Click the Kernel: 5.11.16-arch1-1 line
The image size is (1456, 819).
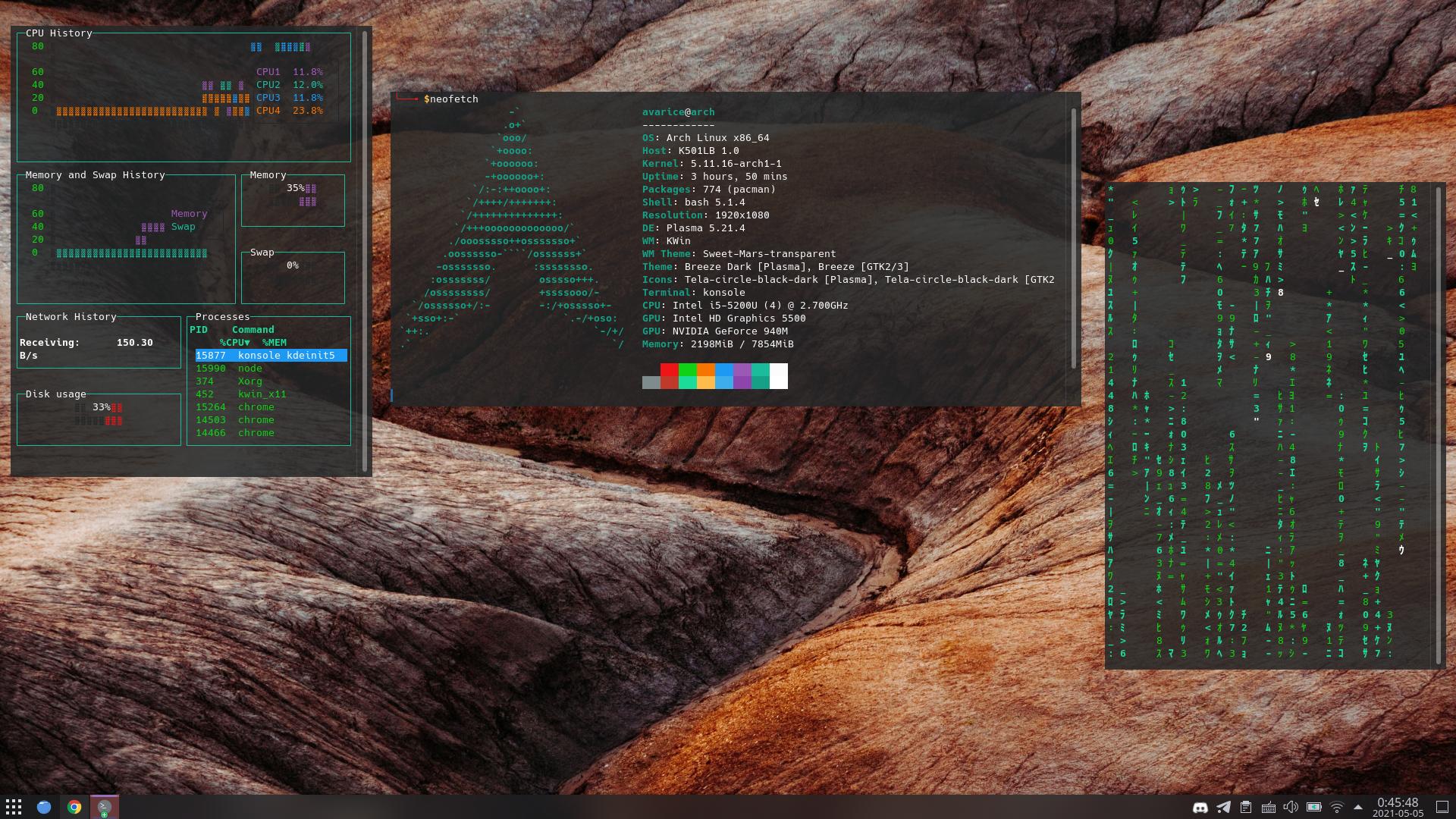point(712,164)
